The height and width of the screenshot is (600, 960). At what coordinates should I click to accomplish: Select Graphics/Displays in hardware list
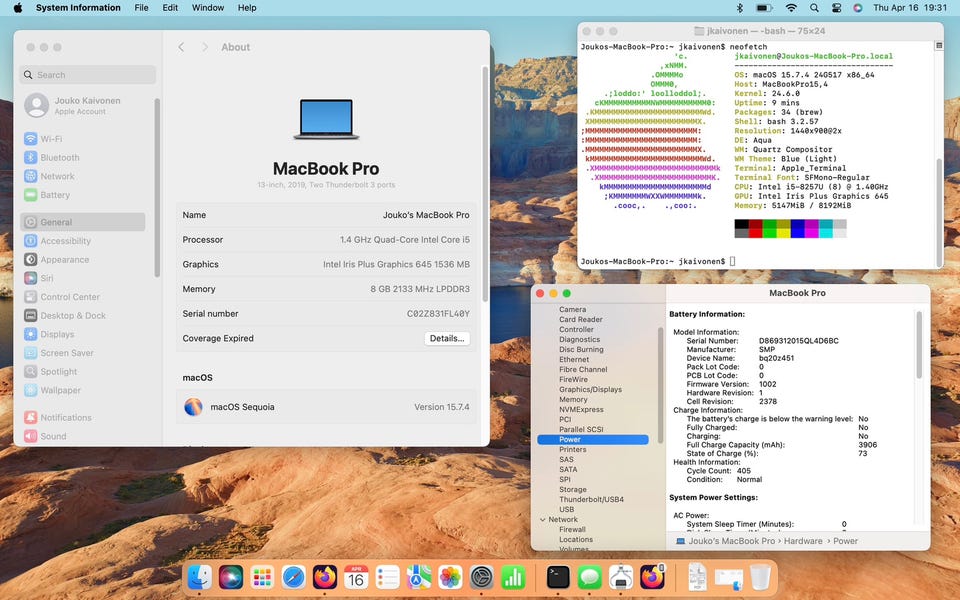590,390
